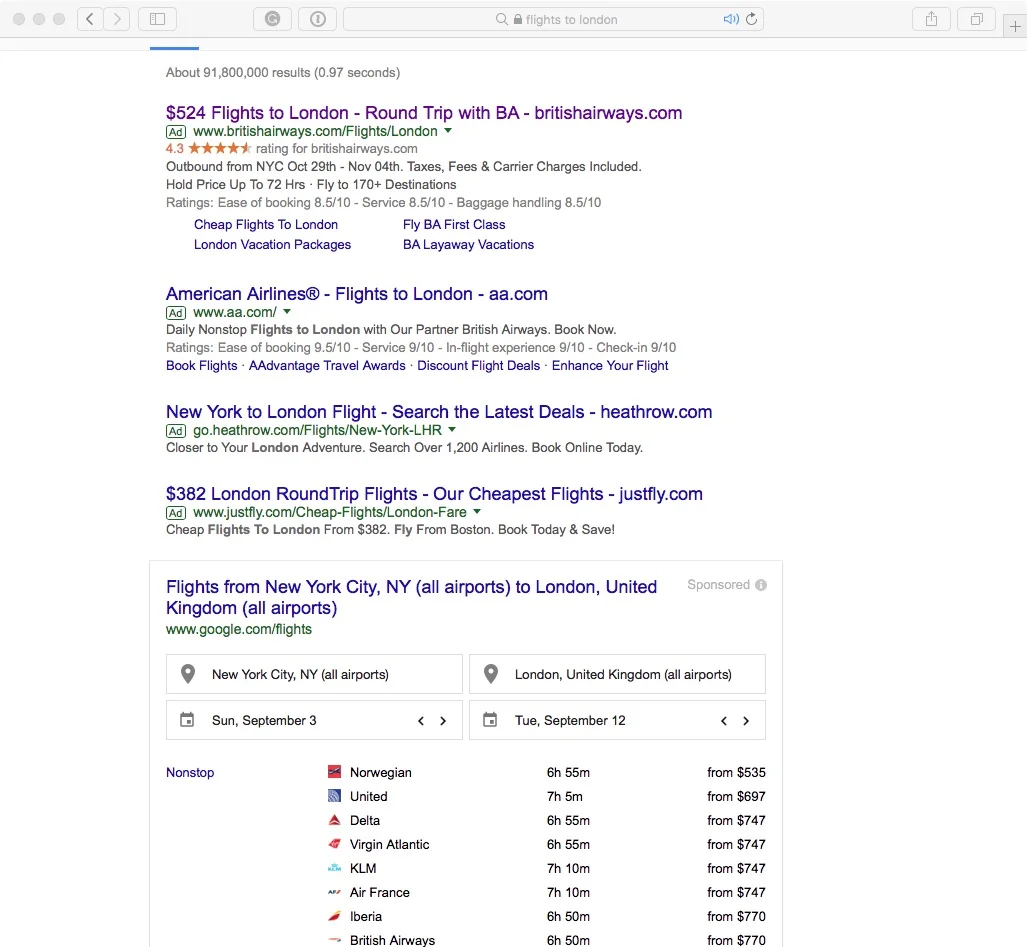
Task: Click the Iberia airline logo
Action: point(335,916)
